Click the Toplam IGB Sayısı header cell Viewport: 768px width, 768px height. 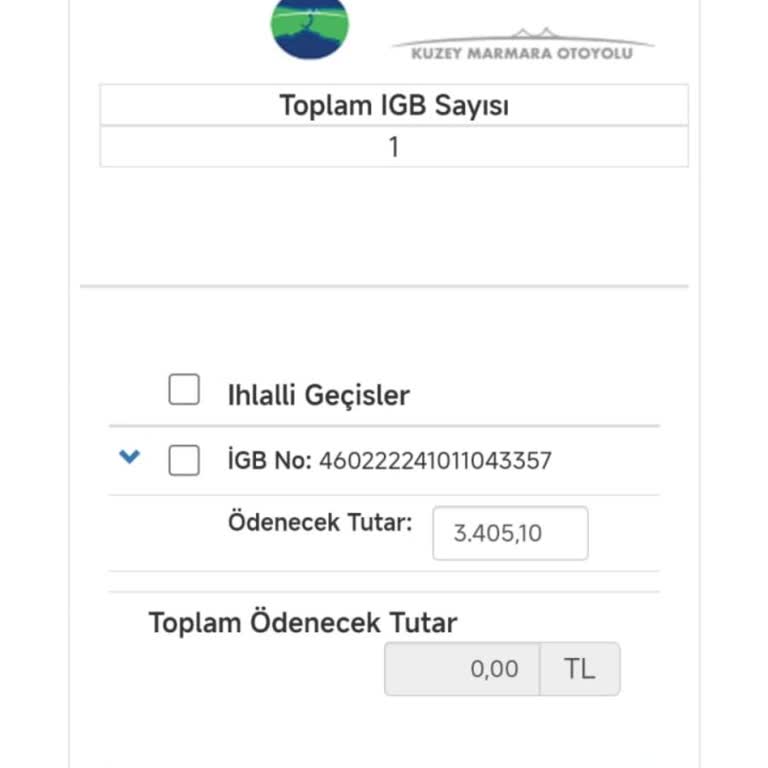coord(394,105)
